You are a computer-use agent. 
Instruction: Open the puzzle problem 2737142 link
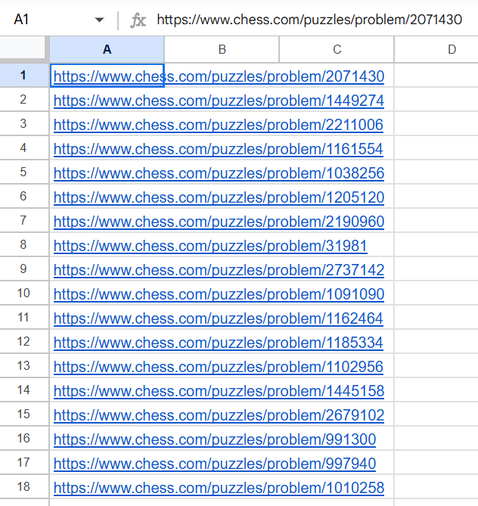[219, 270]
